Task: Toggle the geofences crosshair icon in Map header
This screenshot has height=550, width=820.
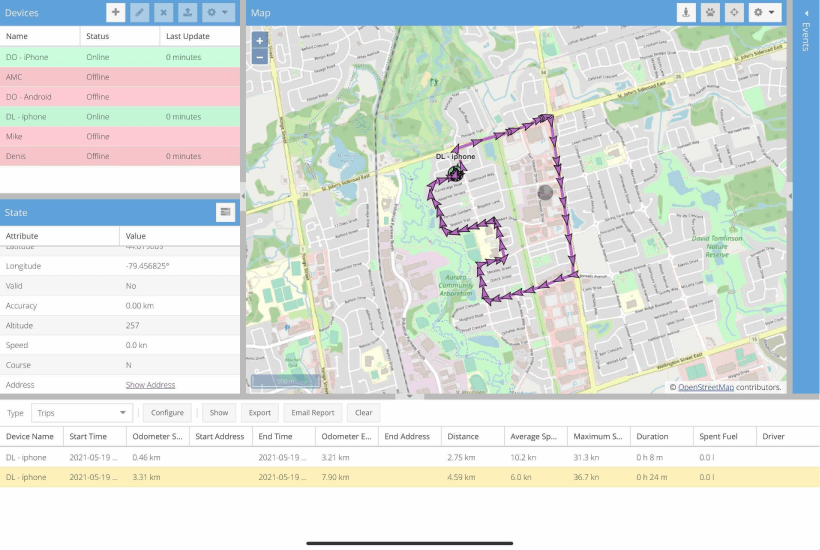Action: click(735, 13)
